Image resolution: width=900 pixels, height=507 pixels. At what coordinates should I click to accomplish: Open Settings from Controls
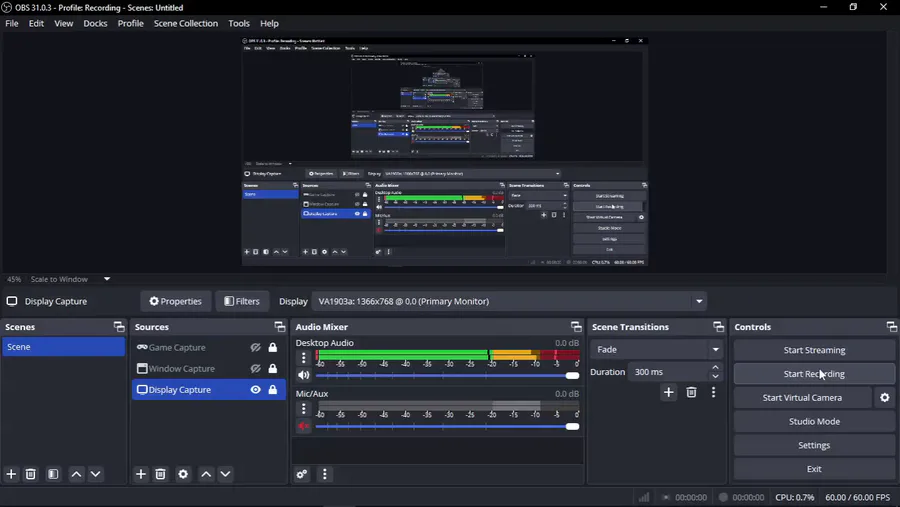coord(814,445)
